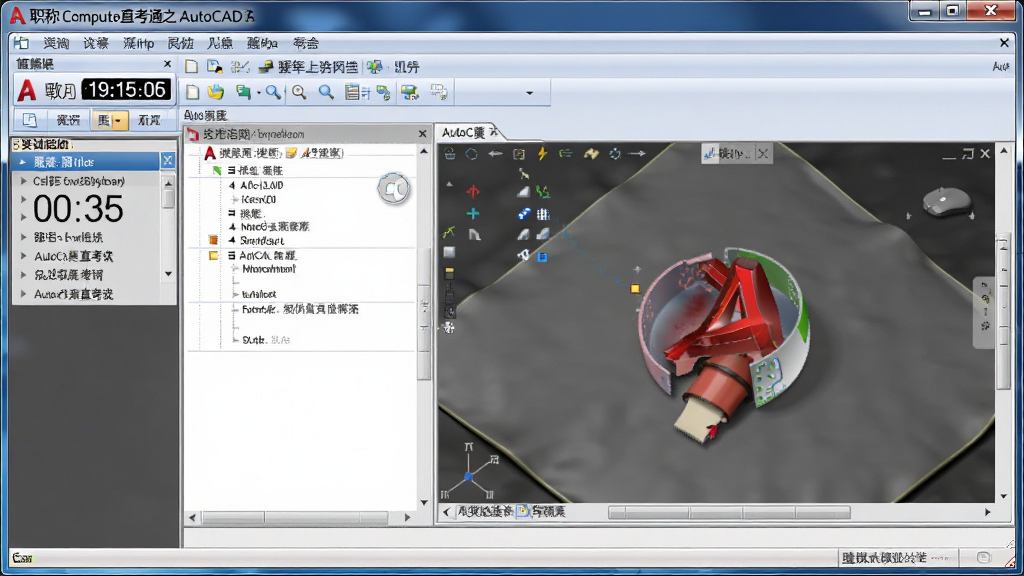This screenshot has width=1024, height=576.
Task: Click the green save-copy icon beside the open folder
Action: [x=244, y=92]
